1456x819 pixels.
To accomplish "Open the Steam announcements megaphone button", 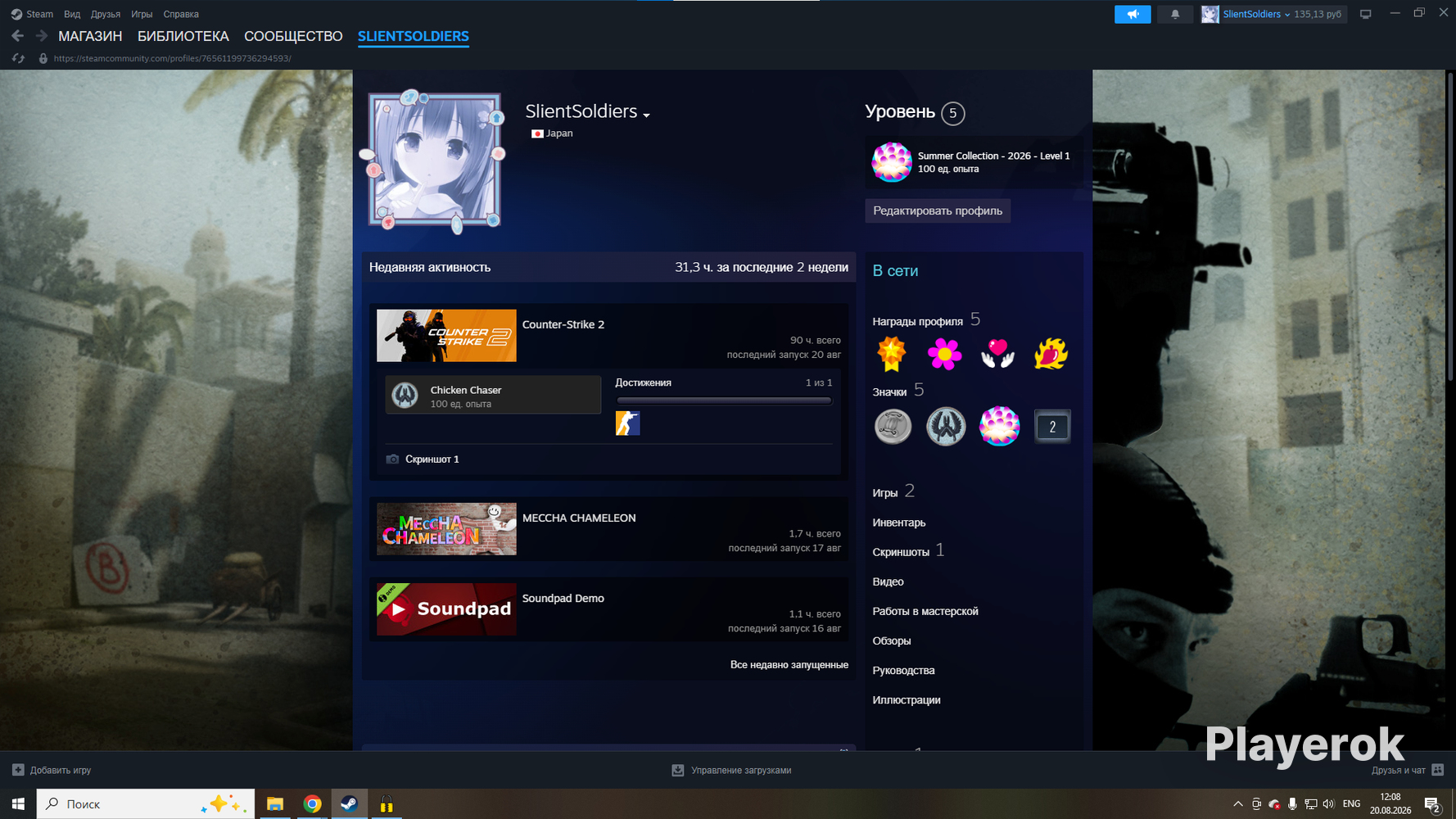I will click(1133, 14).
